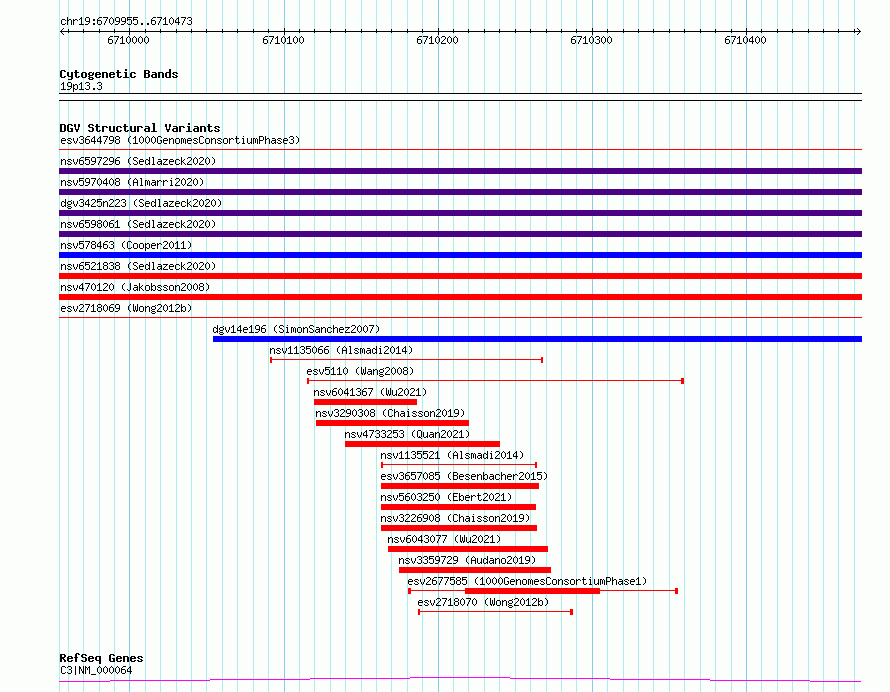Image resolution: width=890 pixels, height=692 pixels.
Task: Click the red bar under nsv6521838
Action: click(460, 276)
